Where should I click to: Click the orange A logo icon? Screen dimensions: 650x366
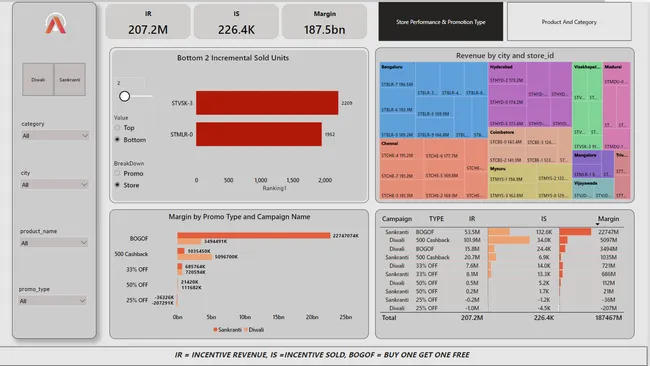coord(56,24)
